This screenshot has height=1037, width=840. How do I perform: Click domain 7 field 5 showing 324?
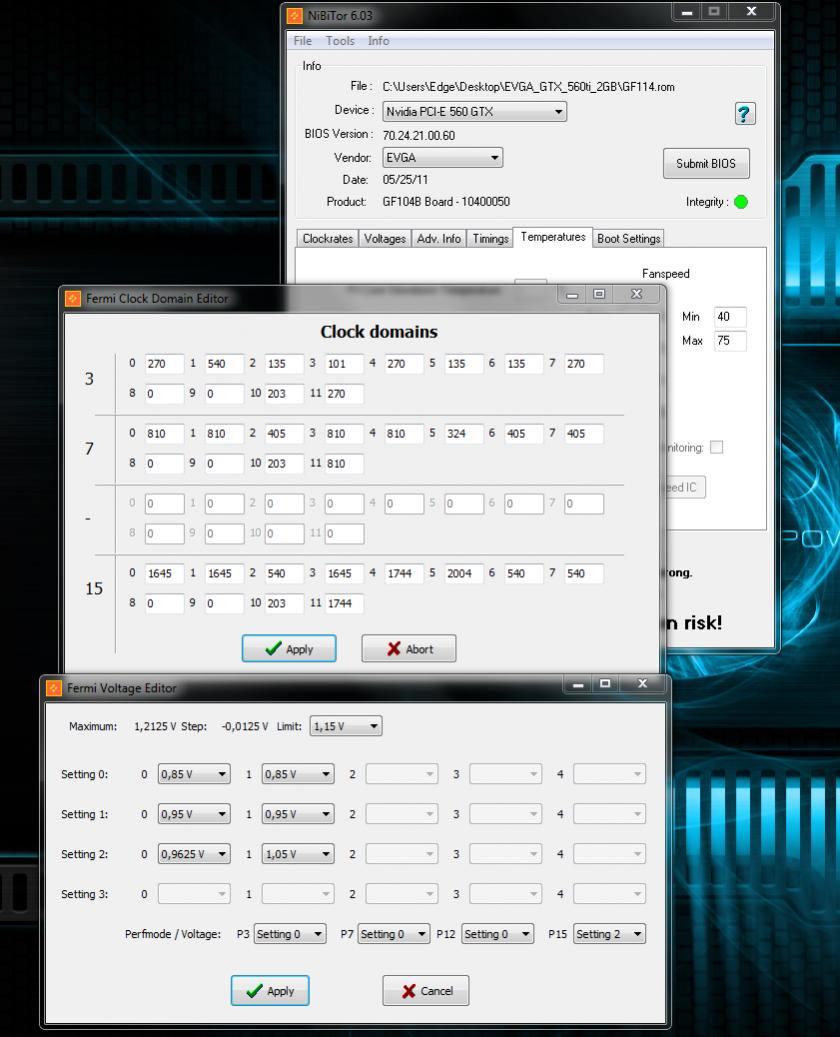(x=464, y=434)
